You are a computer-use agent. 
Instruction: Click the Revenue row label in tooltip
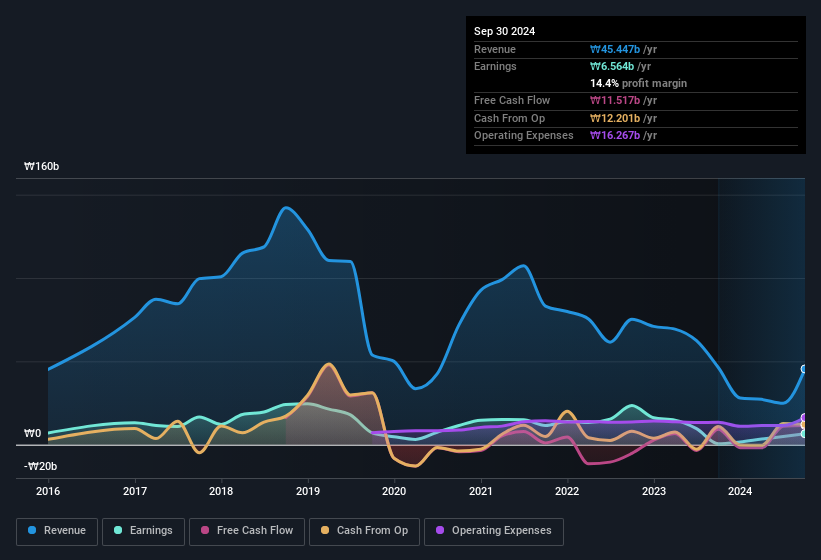coord(495,49)
